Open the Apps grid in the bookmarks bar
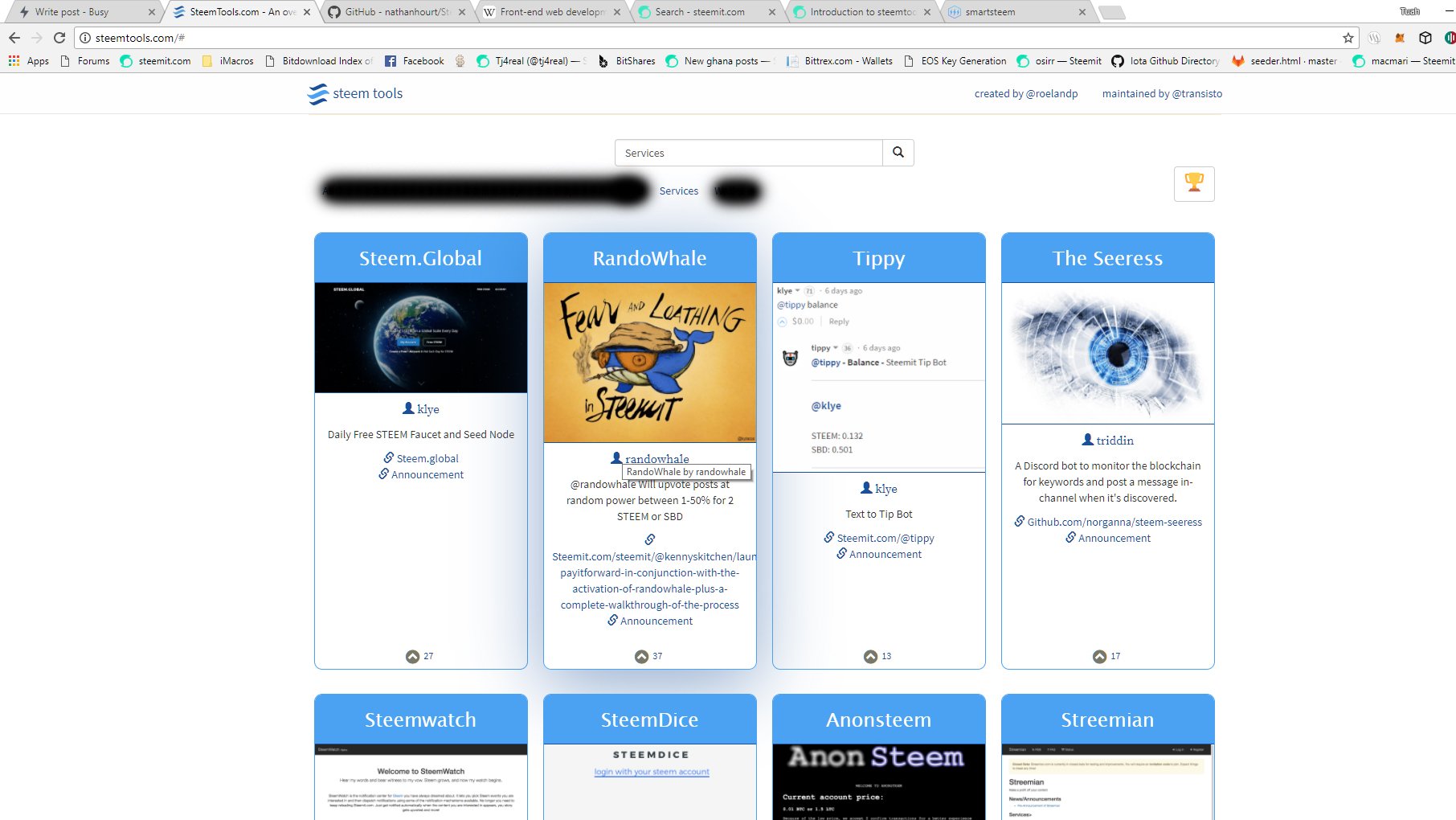Image resolution: width=1456 pixels, height=820 pixels. pos(29,61)
